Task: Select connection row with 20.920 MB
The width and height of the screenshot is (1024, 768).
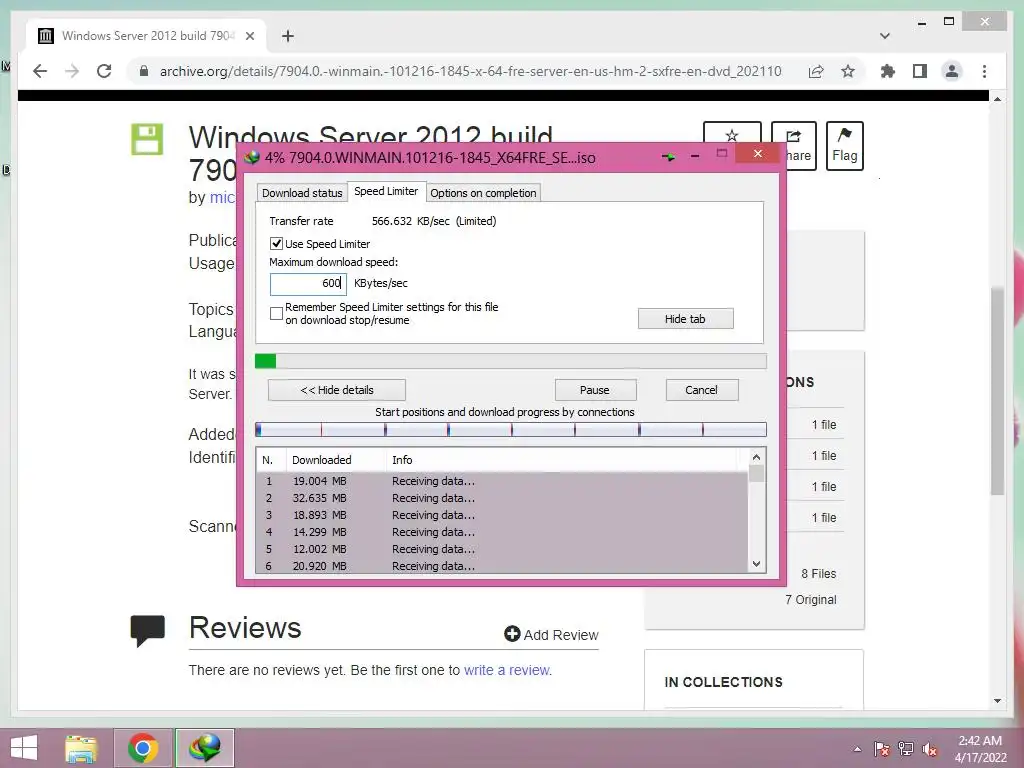Action: pos(502,566)
